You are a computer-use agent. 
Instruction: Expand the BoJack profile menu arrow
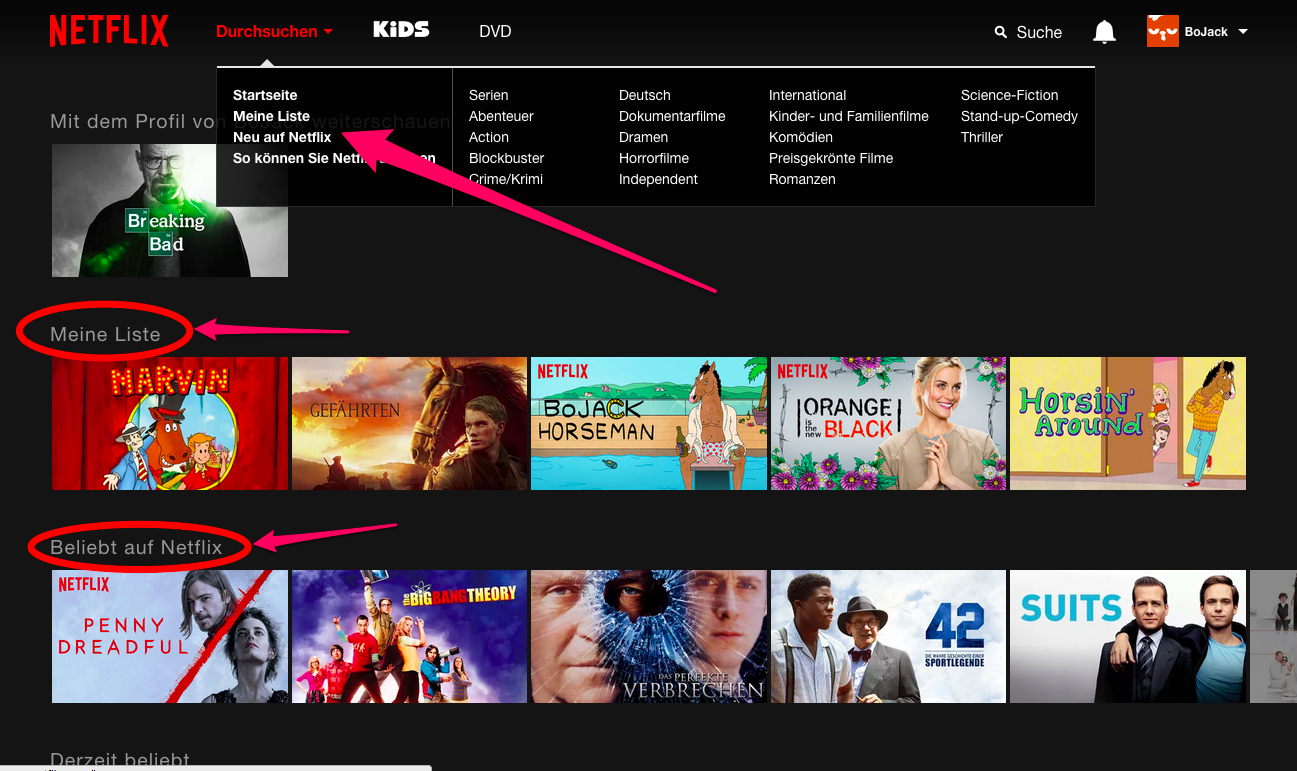1243,32
